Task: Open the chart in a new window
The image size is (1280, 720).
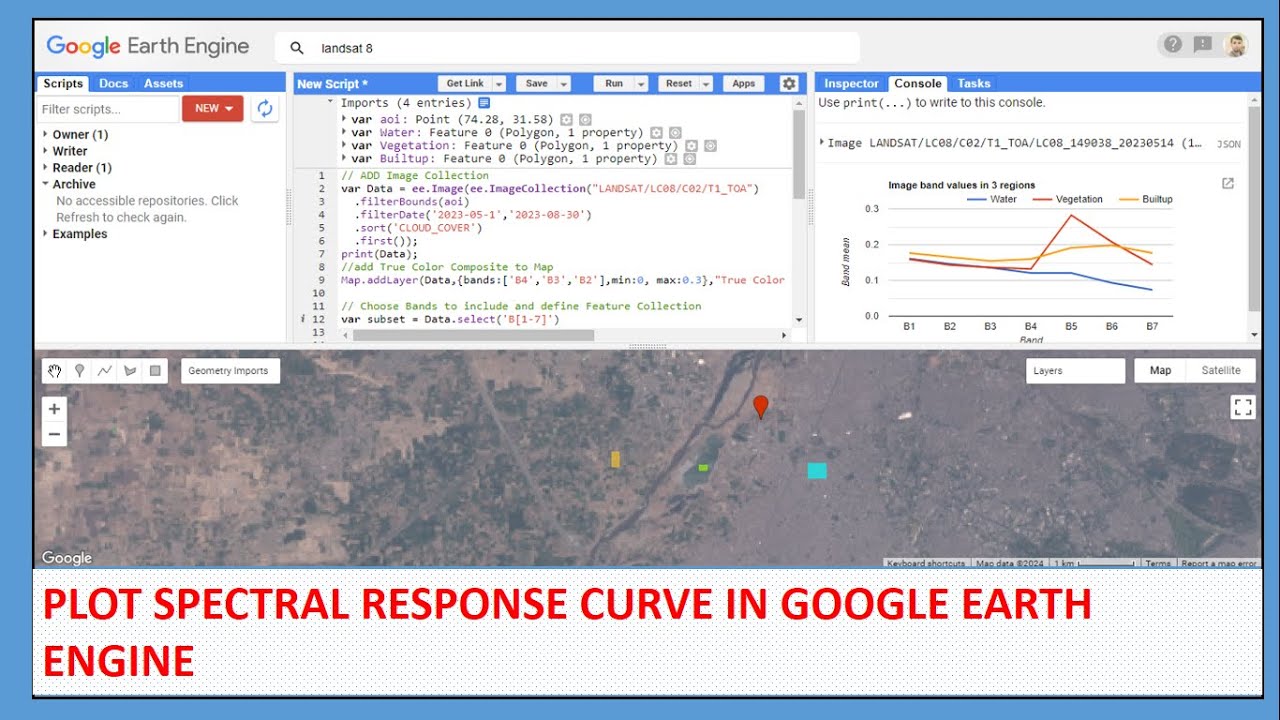Action: [x=1228, y=183]
